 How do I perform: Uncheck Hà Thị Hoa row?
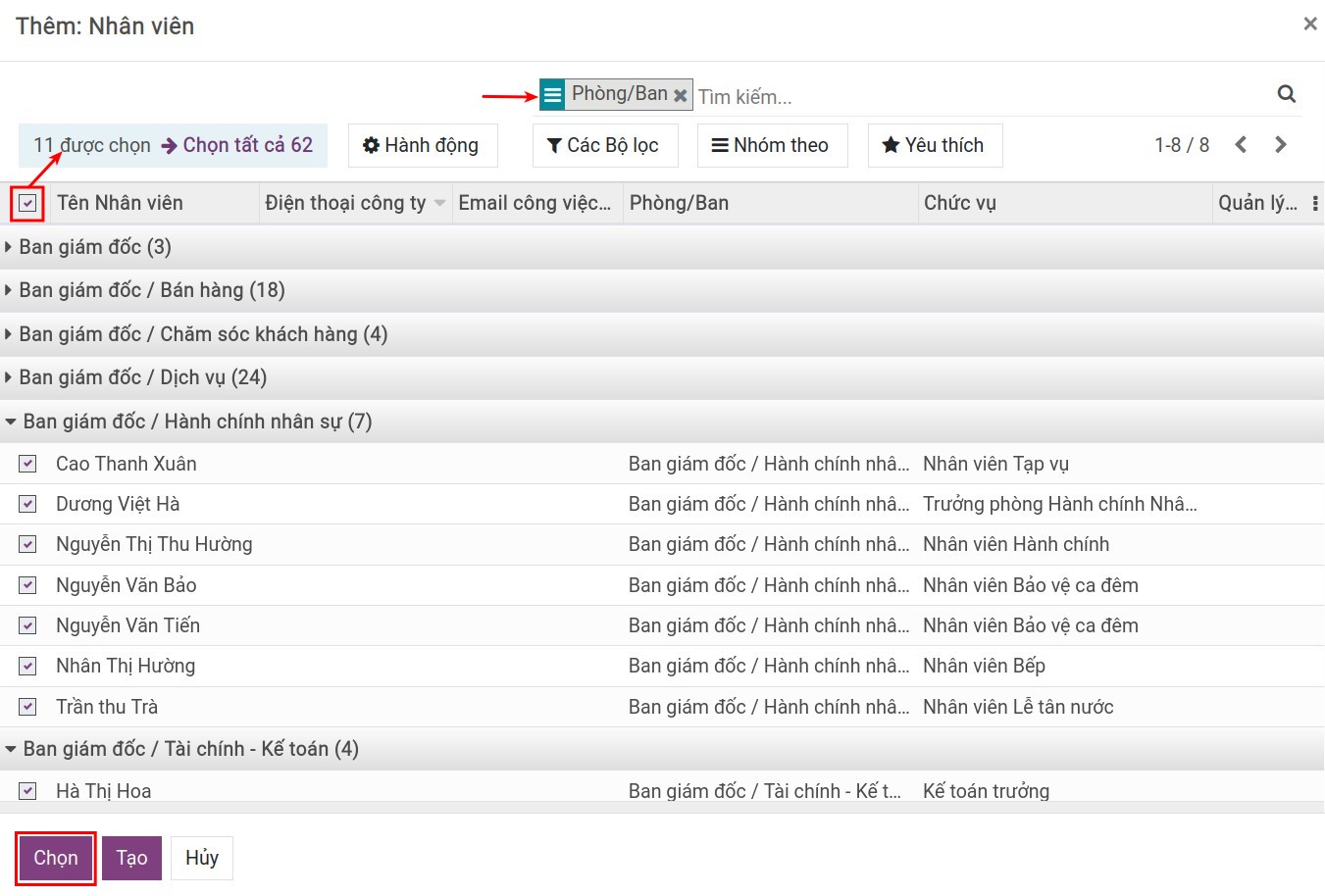pyautogui.click(x=27, y=791)
